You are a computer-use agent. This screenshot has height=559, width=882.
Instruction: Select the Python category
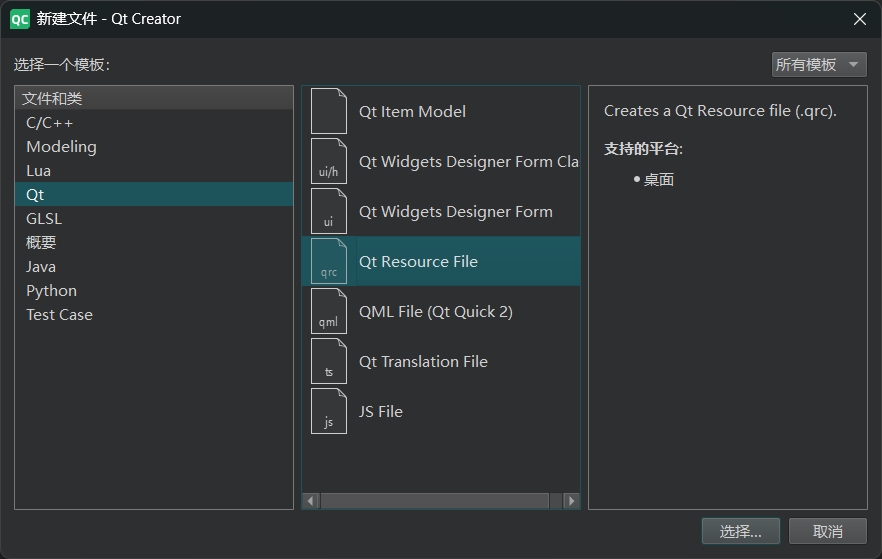154,291
